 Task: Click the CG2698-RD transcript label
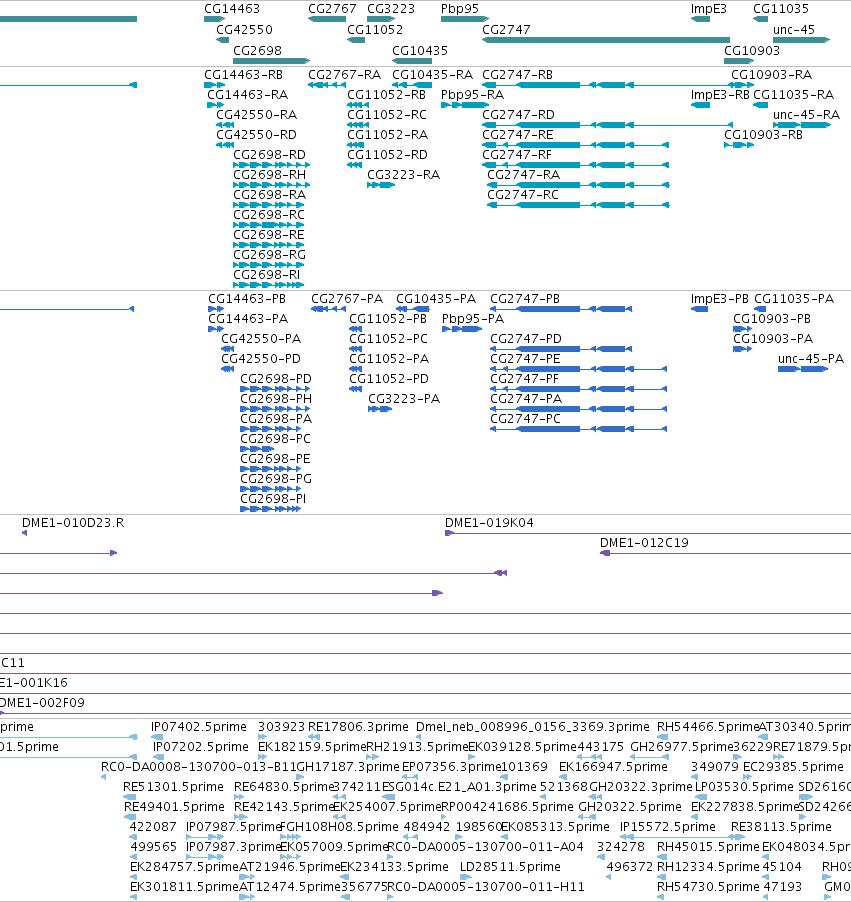point(269,155)
